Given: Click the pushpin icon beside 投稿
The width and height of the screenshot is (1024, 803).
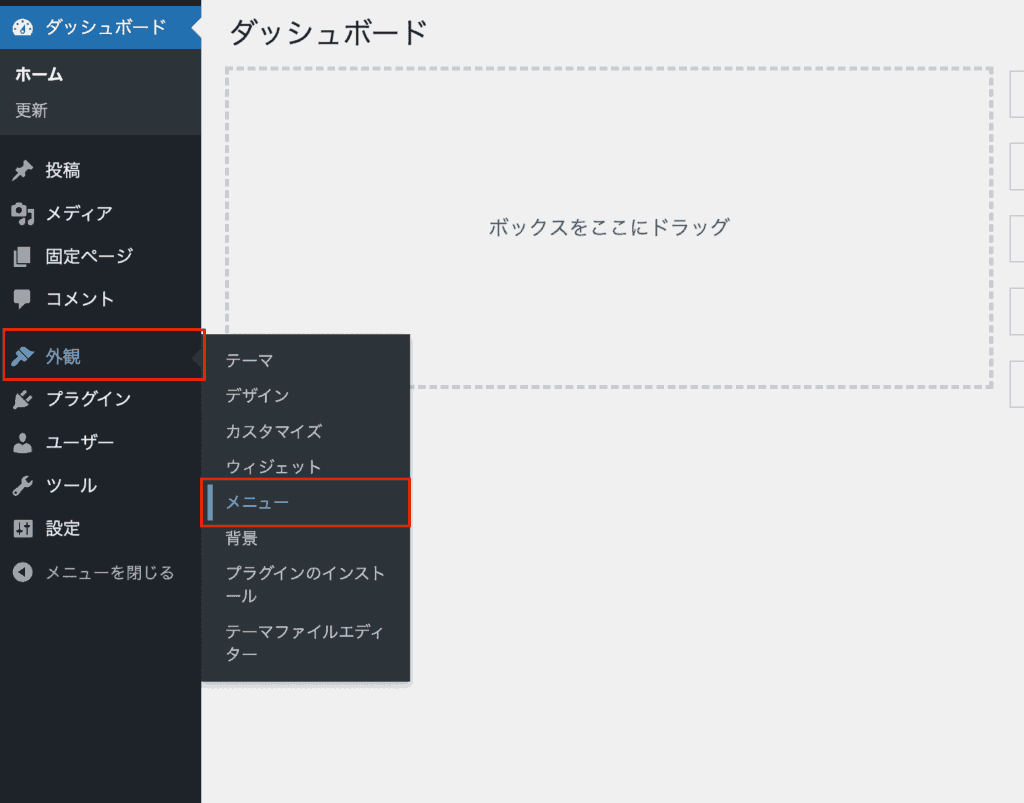Looking at the screenshot, I should click(23, 171).
